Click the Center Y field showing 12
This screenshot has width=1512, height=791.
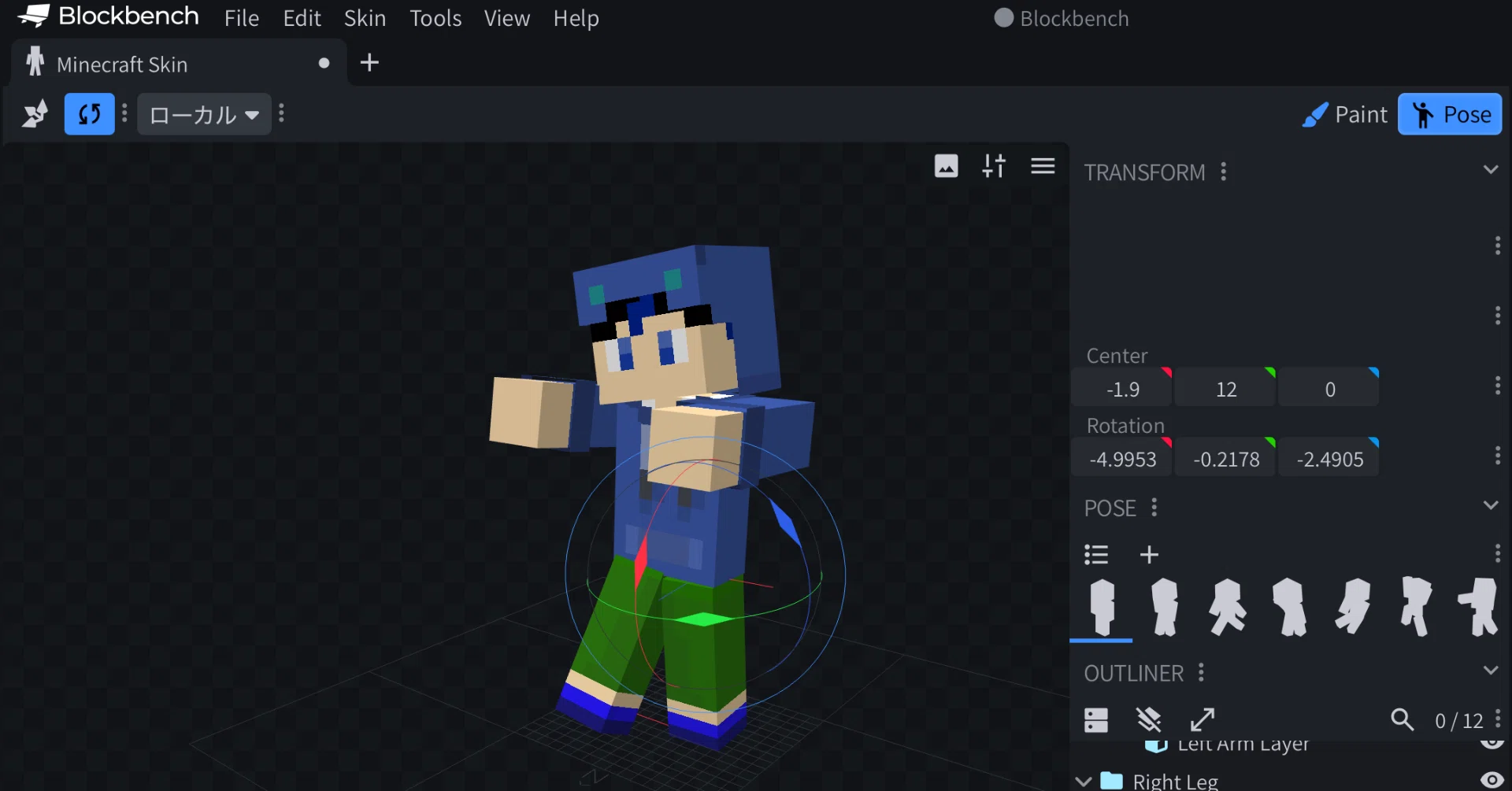pos(1225,389)
